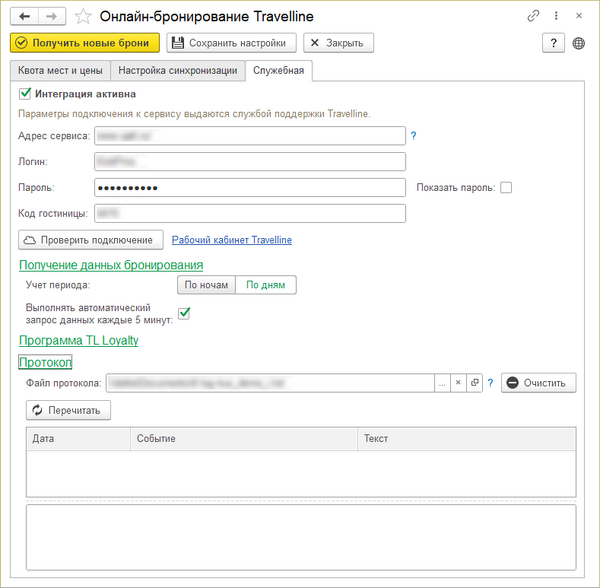Focus the Логин input field
This screenshot has width=600, height=588.
(x=250, y=162)
